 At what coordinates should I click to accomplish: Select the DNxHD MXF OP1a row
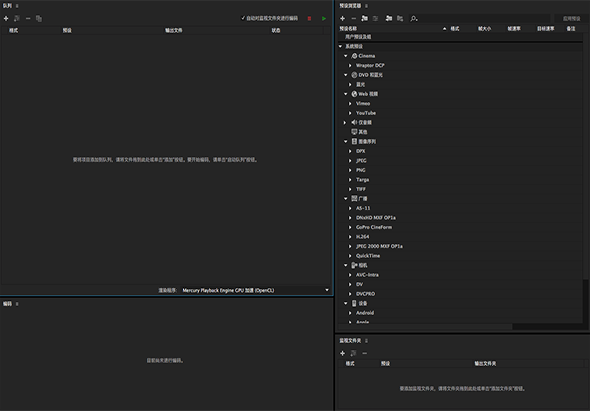click(x=460, y=218)
